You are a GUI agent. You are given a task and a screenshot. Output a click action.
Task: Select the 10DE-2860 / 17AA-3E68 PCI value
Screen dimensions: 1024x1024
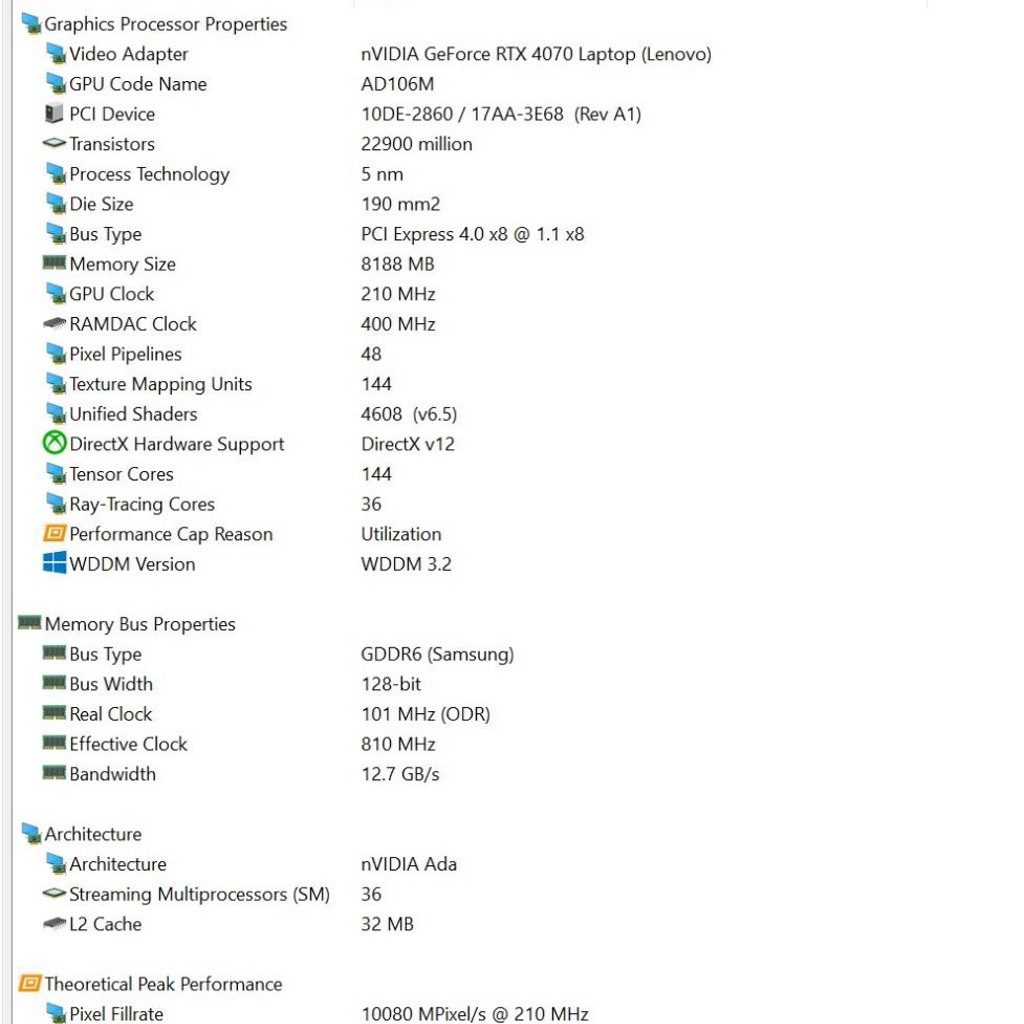tap(501, 114)
